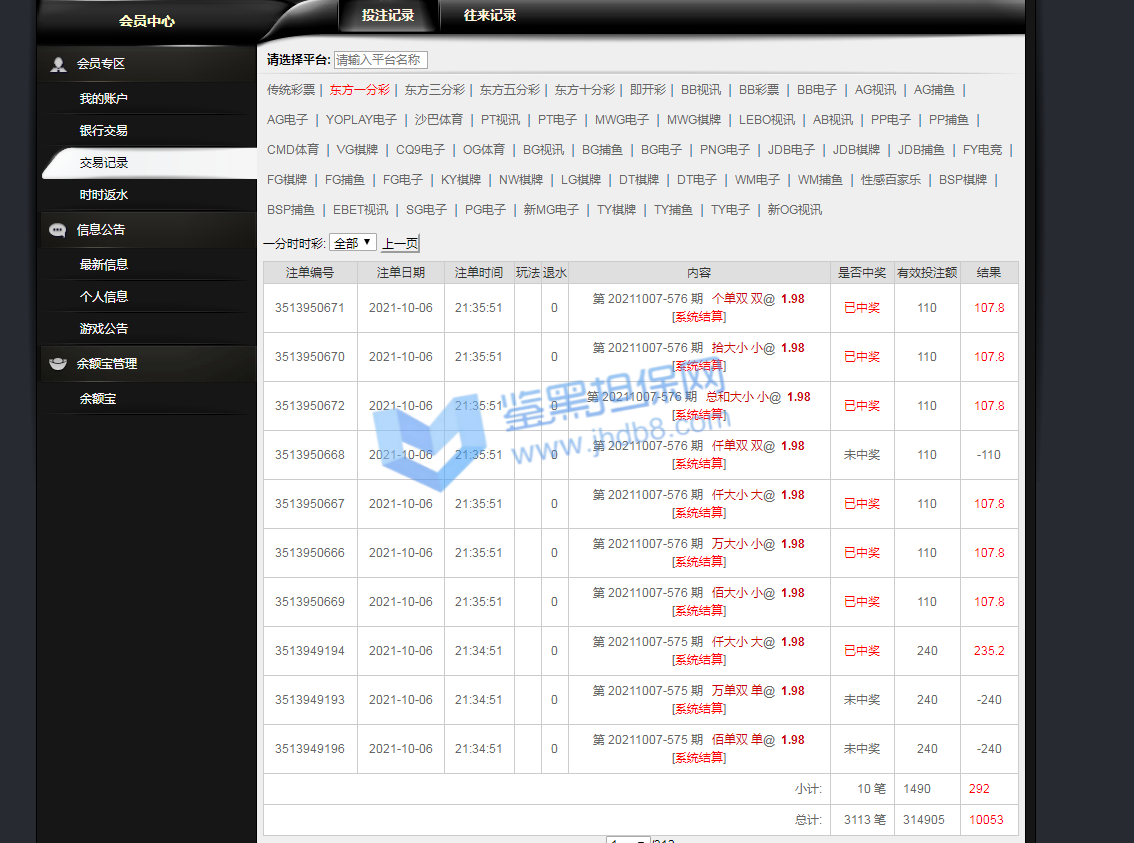The image size is (1134, 843).
Task: Pick the 沙巴体育 platform link
Action: pos(439,120)
